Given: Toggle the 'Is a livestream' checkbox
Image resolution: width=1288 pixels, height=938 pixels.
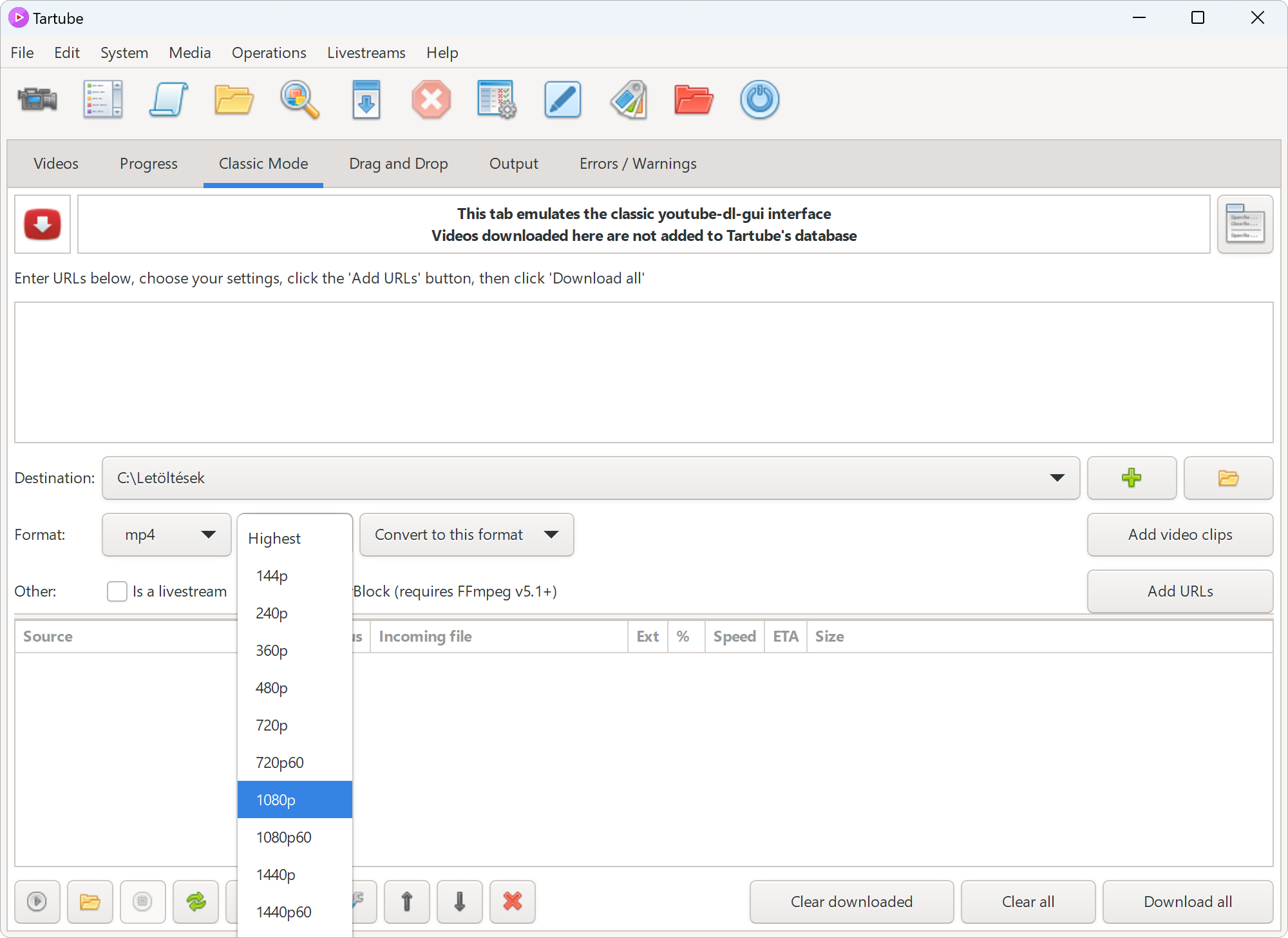Looking at the screenshot, I should coord(117,591).
